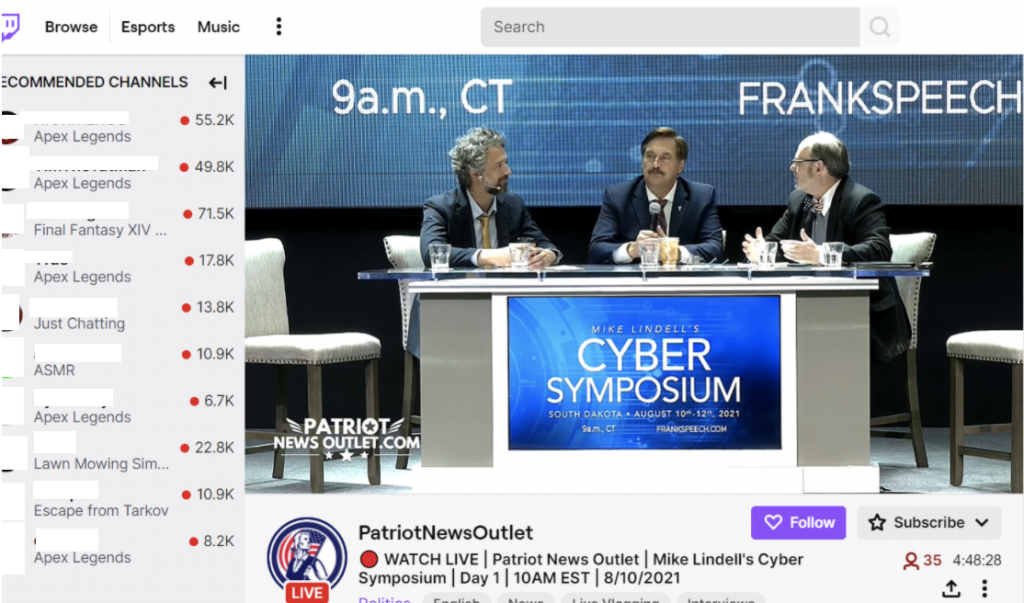The height and width of the screenshot is (603, 1024).
Task: Click the stream uptime 4:48:28
Action: tap(977, 561)
